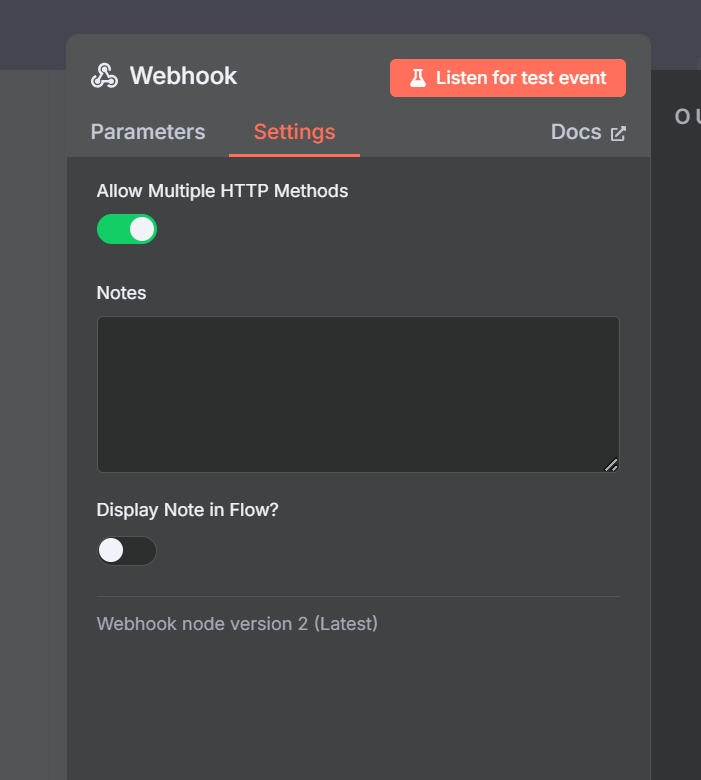Click the dark output pane at right
The width and height of the screenshot is (701, 780).
(676, 450)
